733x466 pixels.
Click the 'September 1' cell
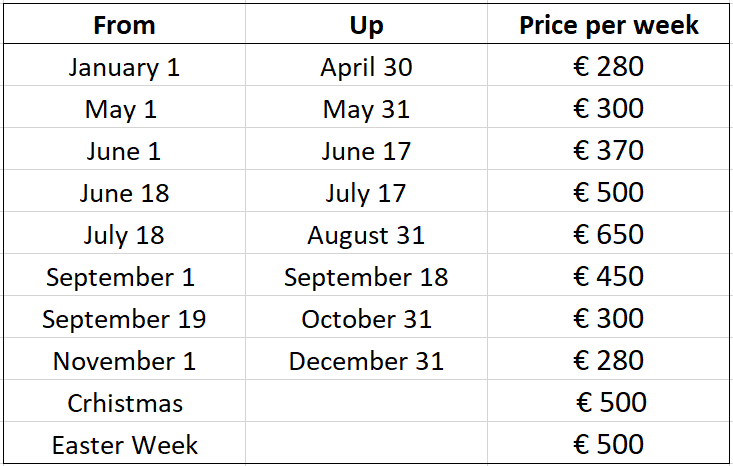click(124, 275)
